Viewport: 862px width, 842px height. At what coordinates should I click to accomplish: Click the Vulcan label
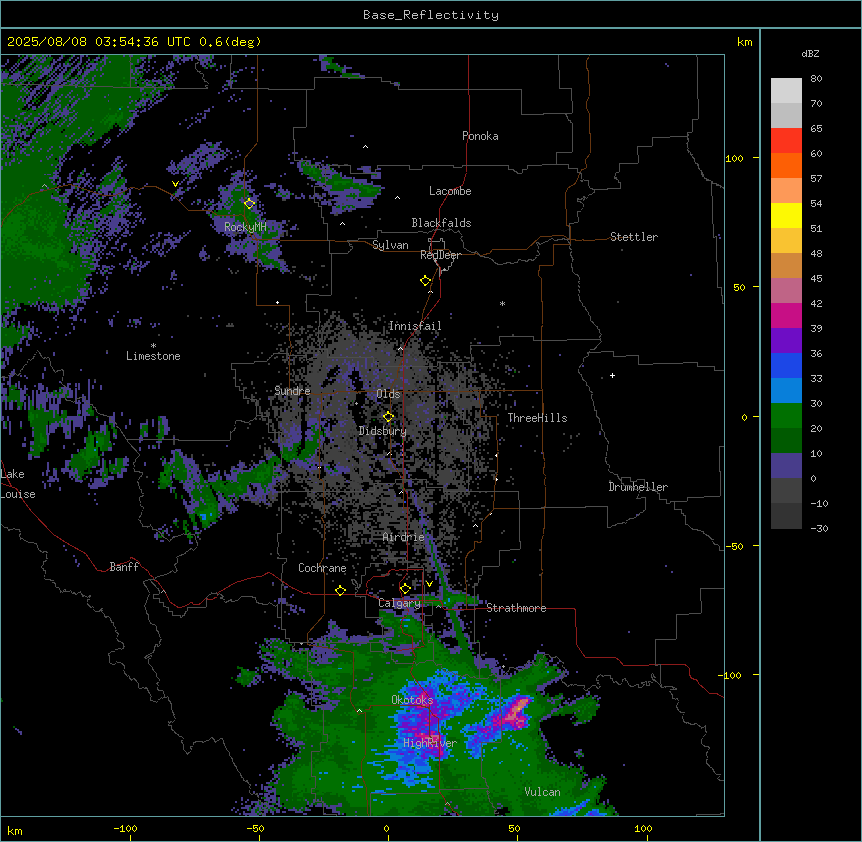(543, 792)
